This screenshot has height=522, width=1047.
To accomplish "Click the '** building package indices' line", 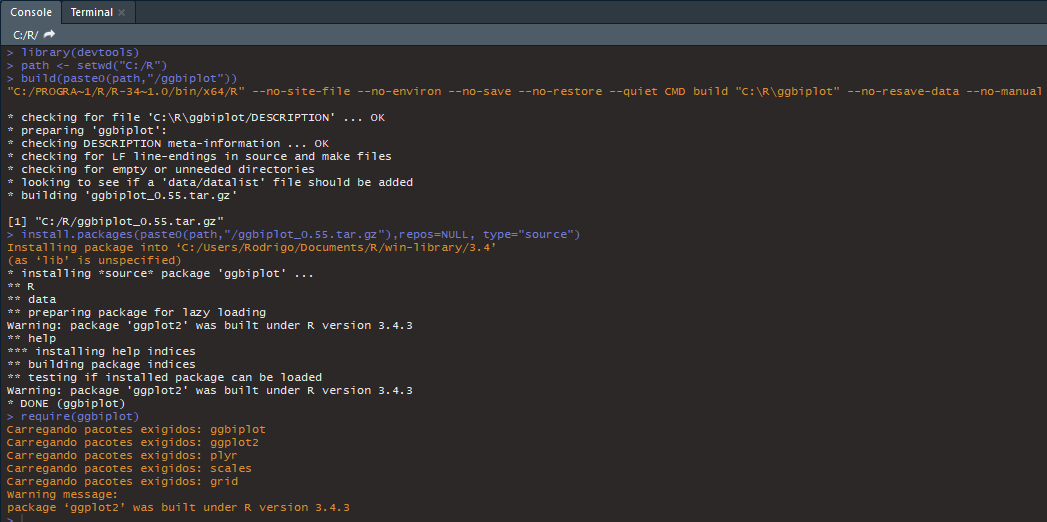I will tap(101, 364).
